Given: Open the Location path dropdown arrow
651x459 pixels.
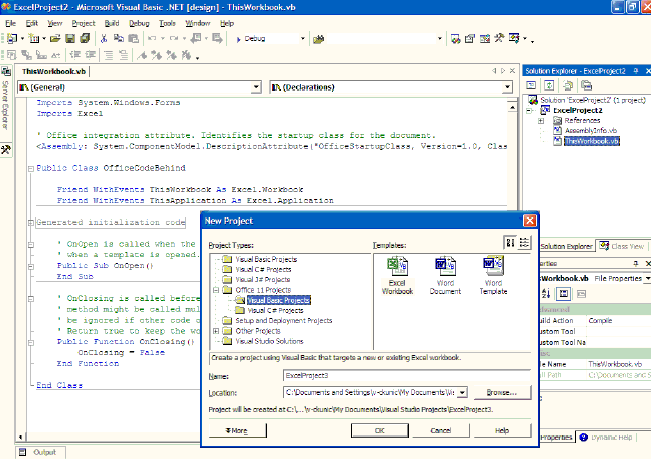Looking at the screenshot, I should click(463, 392).
